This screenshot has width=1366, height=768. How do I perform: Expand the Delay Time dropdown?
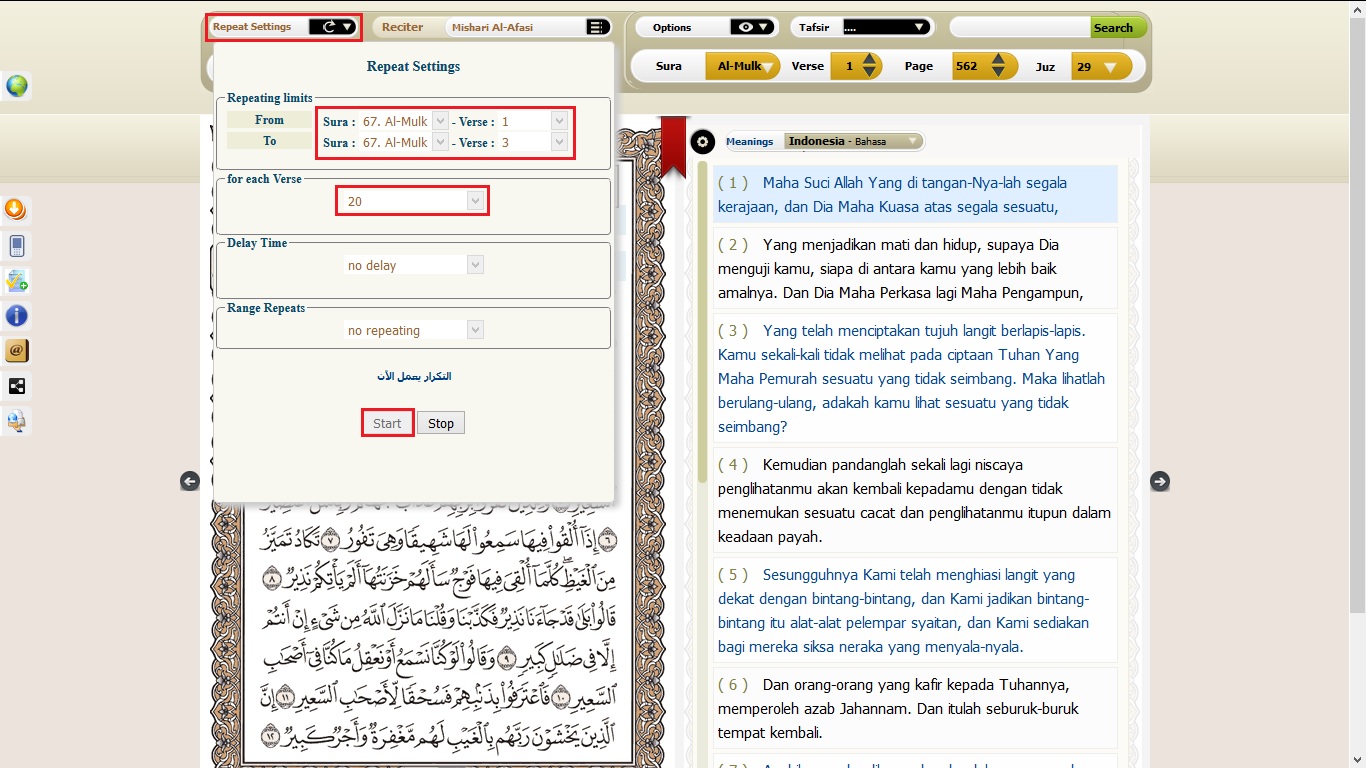tap(476, 264)
